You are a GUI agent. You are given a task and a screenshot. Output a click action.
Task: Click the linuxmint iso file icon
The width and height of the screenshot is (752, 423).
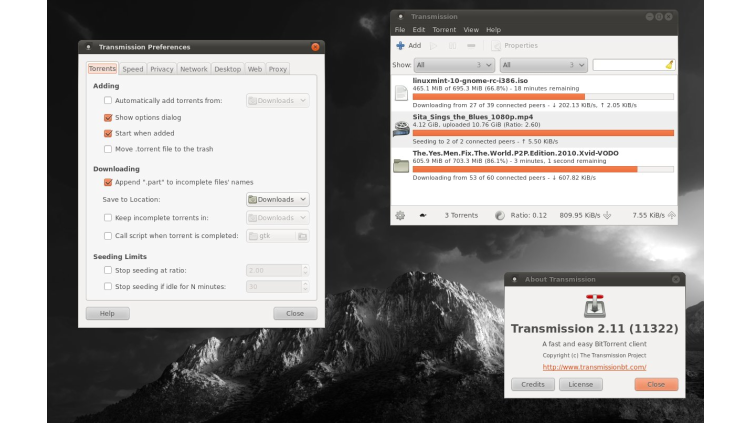tap(401, 93)
